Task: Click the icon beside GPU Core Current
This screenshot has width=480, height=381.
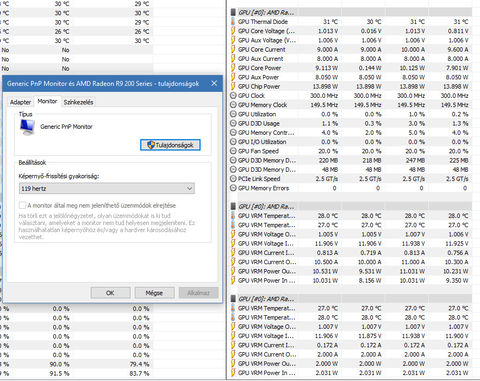Action: [233, 49]
